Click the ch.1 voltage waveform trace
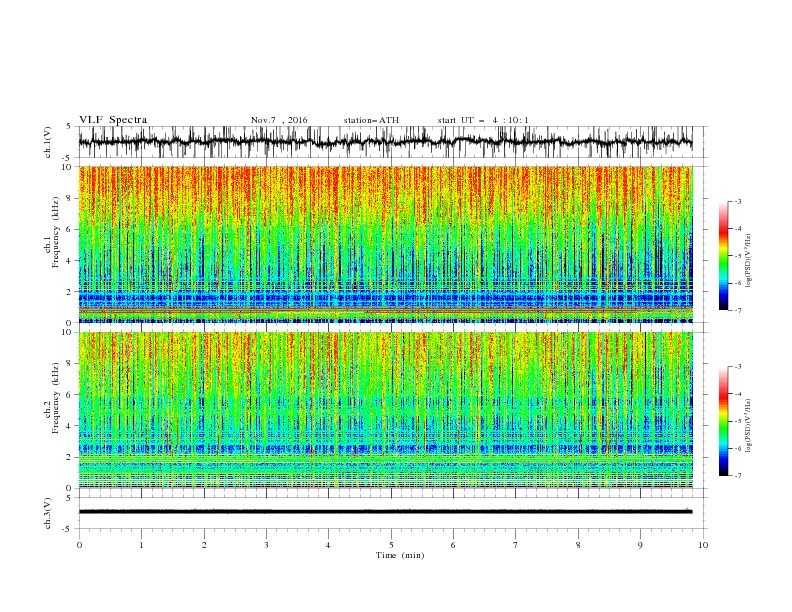792x612 pixels. [x=385, y=142]
